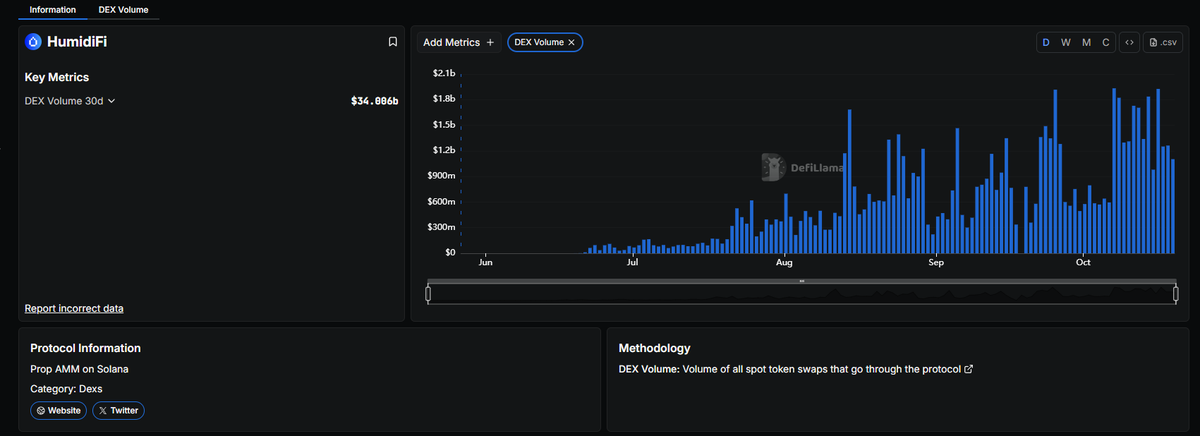This screenshot has height=436, width=1200.
Task: Expand the DEX Volume 30d dropdown
Action: click(70, 101)
